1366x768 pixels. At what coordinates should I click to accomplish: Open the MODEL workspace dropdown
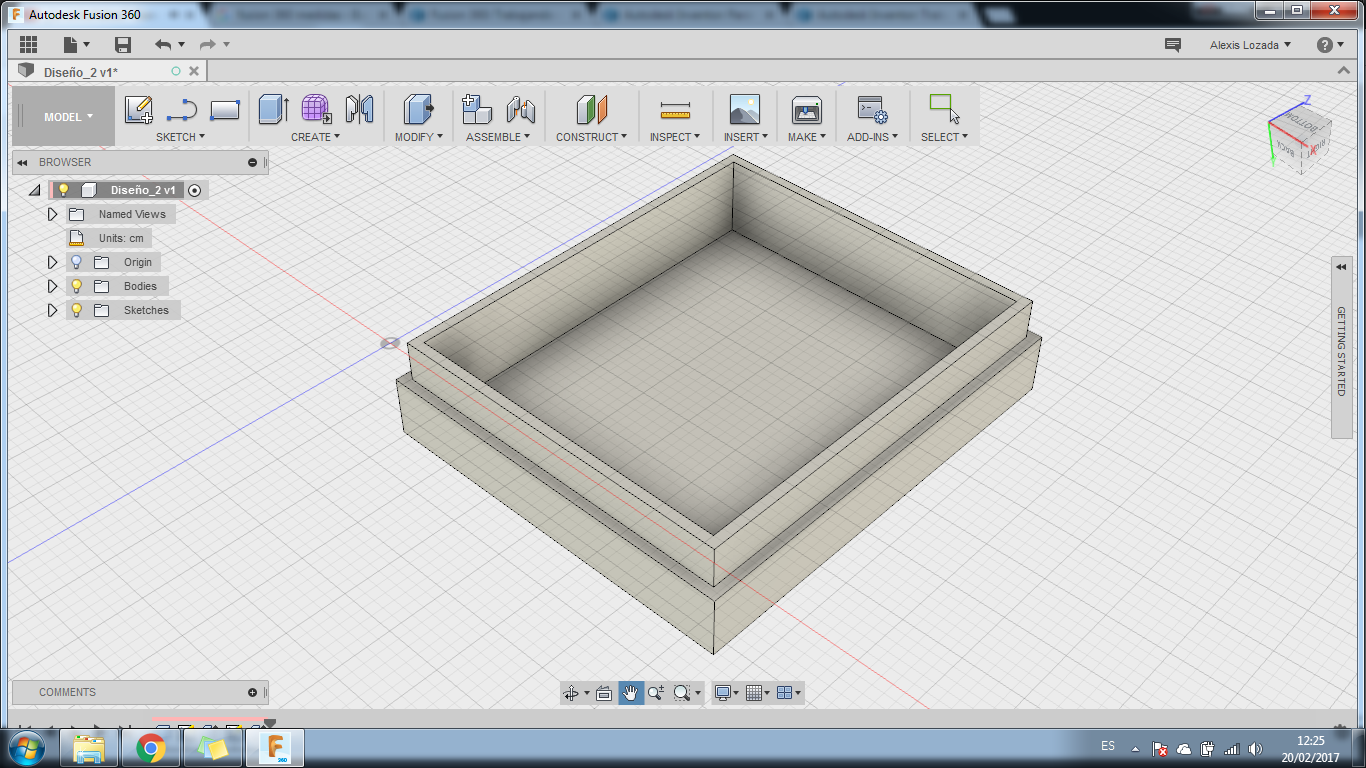pos(64,117)
